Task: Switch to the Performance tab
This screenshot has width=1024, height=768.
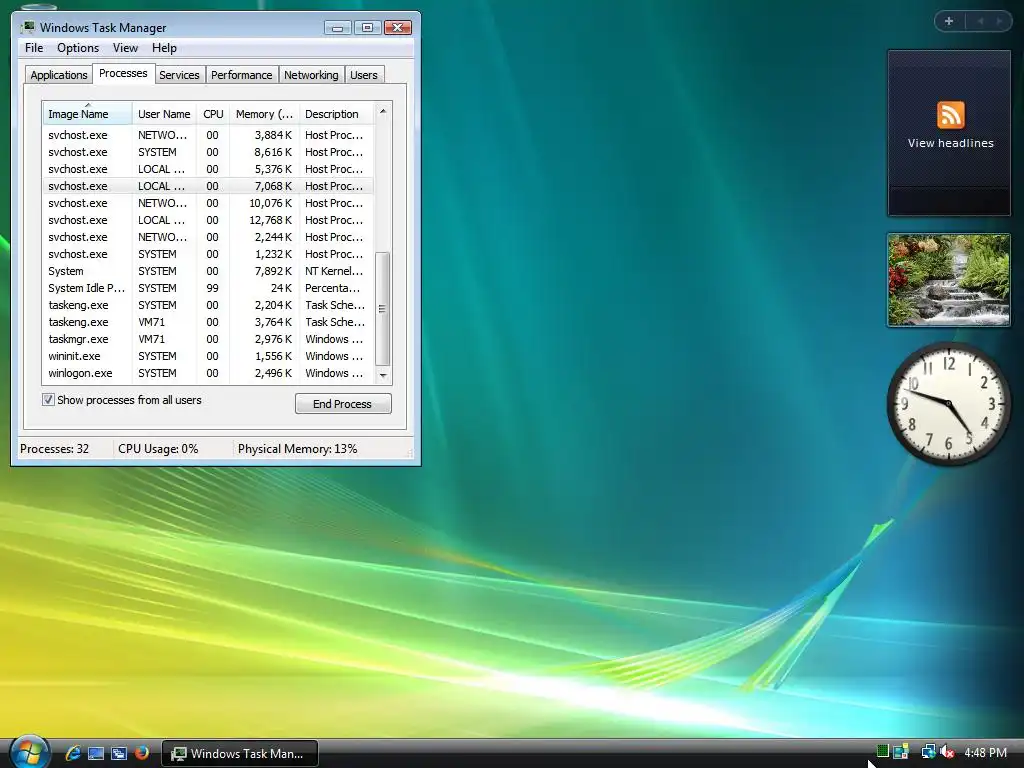Action: pyautogui.click(x=242, y=75)
